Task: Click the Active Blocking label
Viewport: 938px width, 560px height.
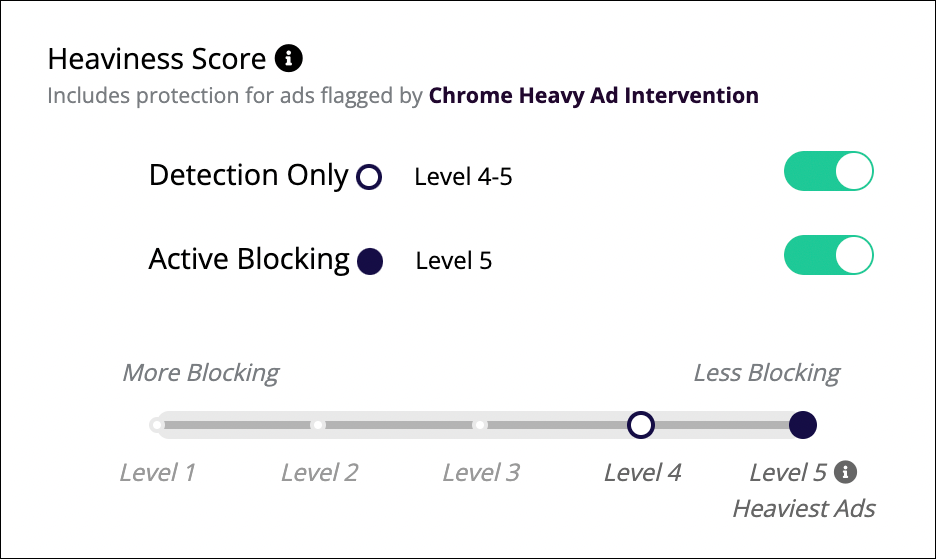Action: pyautogui.click(x=249, y=260)
